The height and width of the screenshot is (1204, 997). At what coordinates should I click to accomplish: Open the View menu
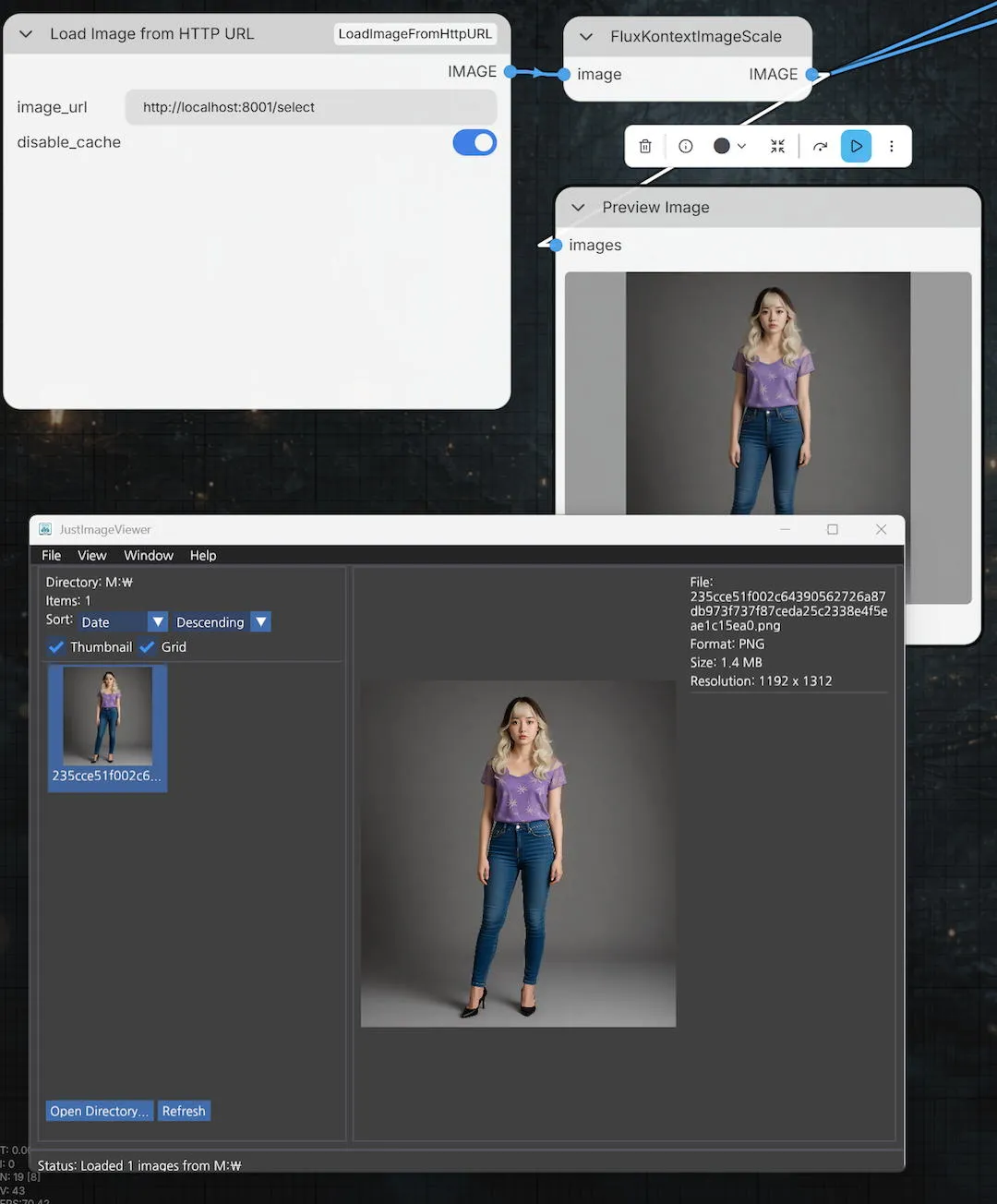92,555
